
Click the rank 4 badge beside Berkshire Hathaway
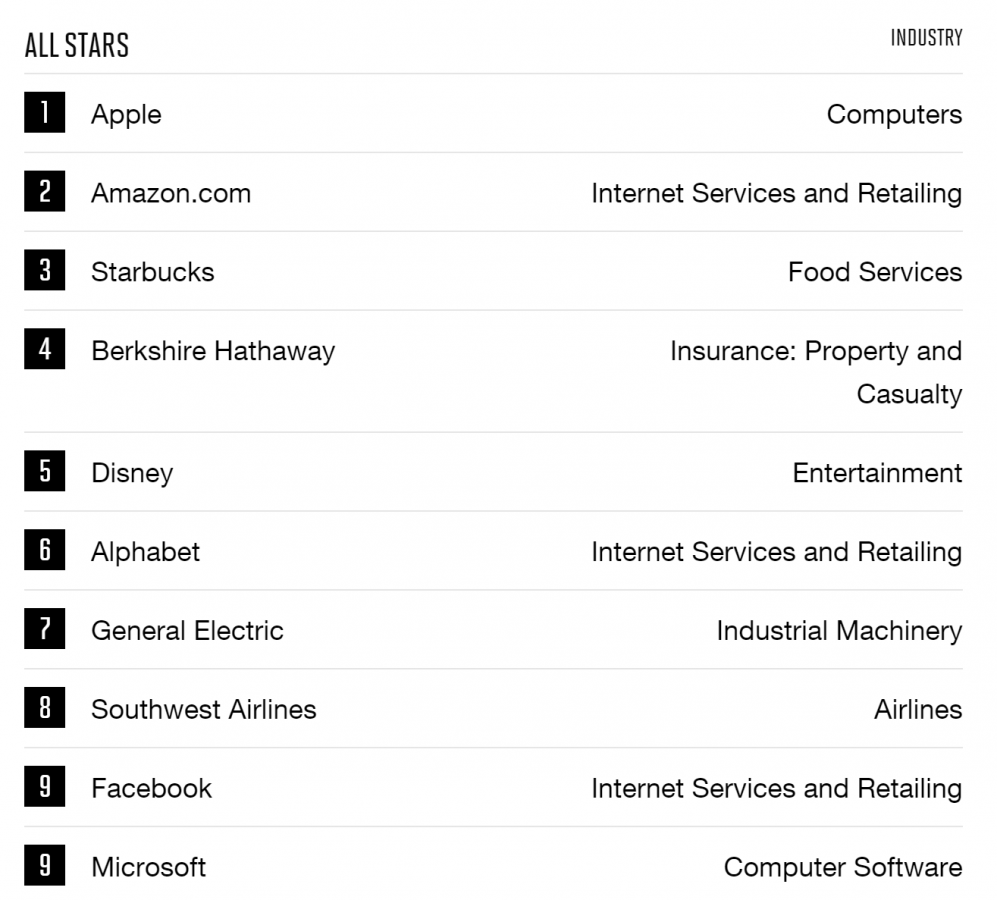pos(45,349)
